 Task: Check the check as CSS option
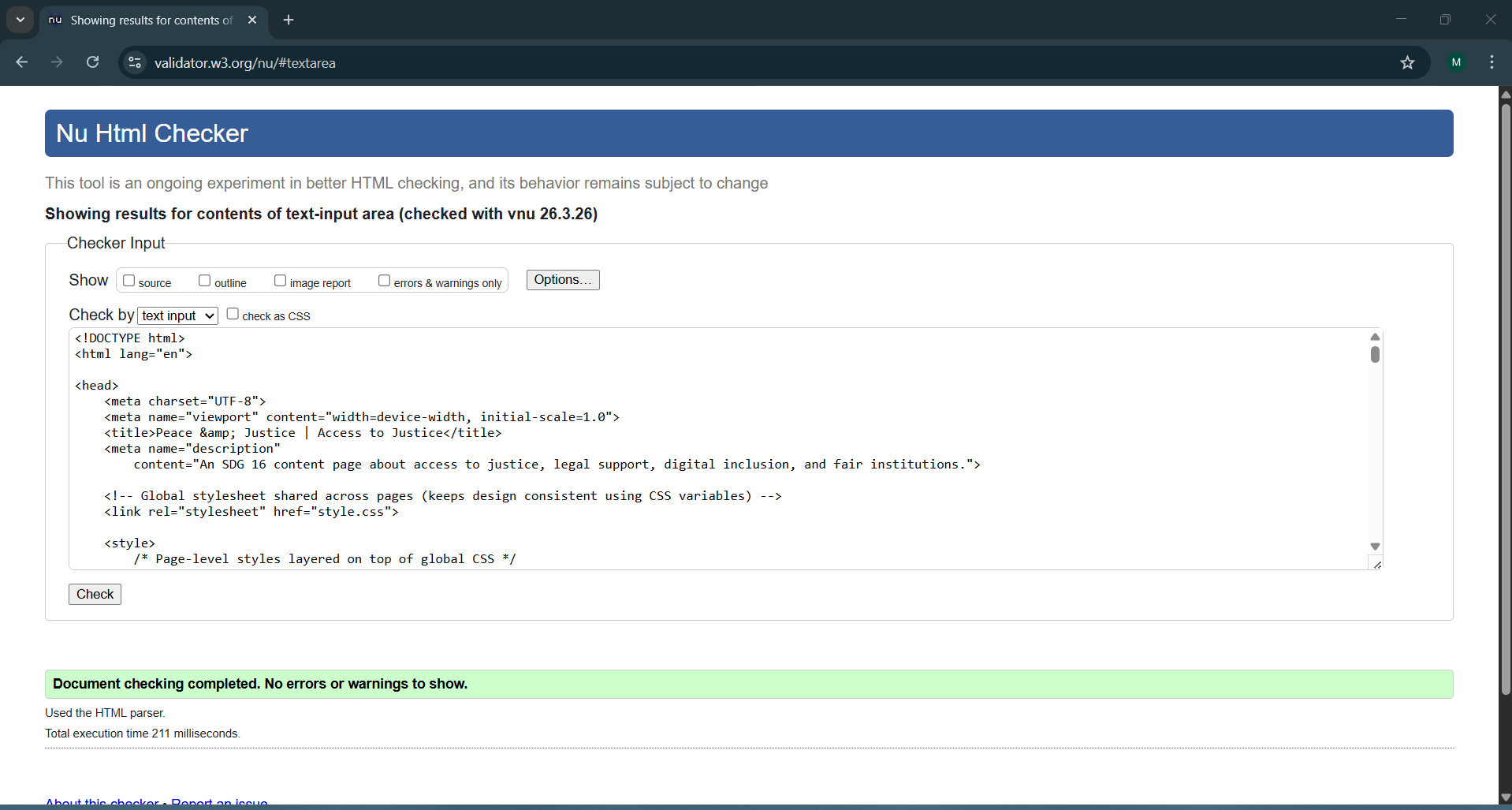(x=233, y=313)
